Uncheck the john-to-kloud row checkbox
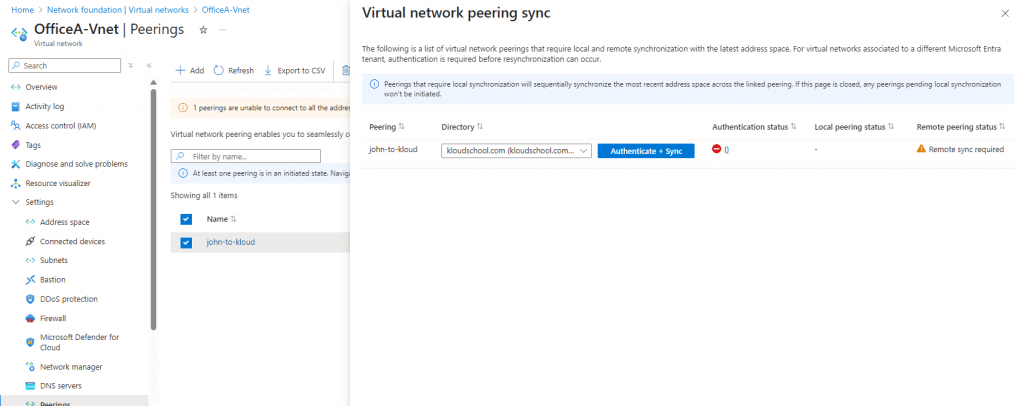The image size is (1024, 406). (185, 242)
